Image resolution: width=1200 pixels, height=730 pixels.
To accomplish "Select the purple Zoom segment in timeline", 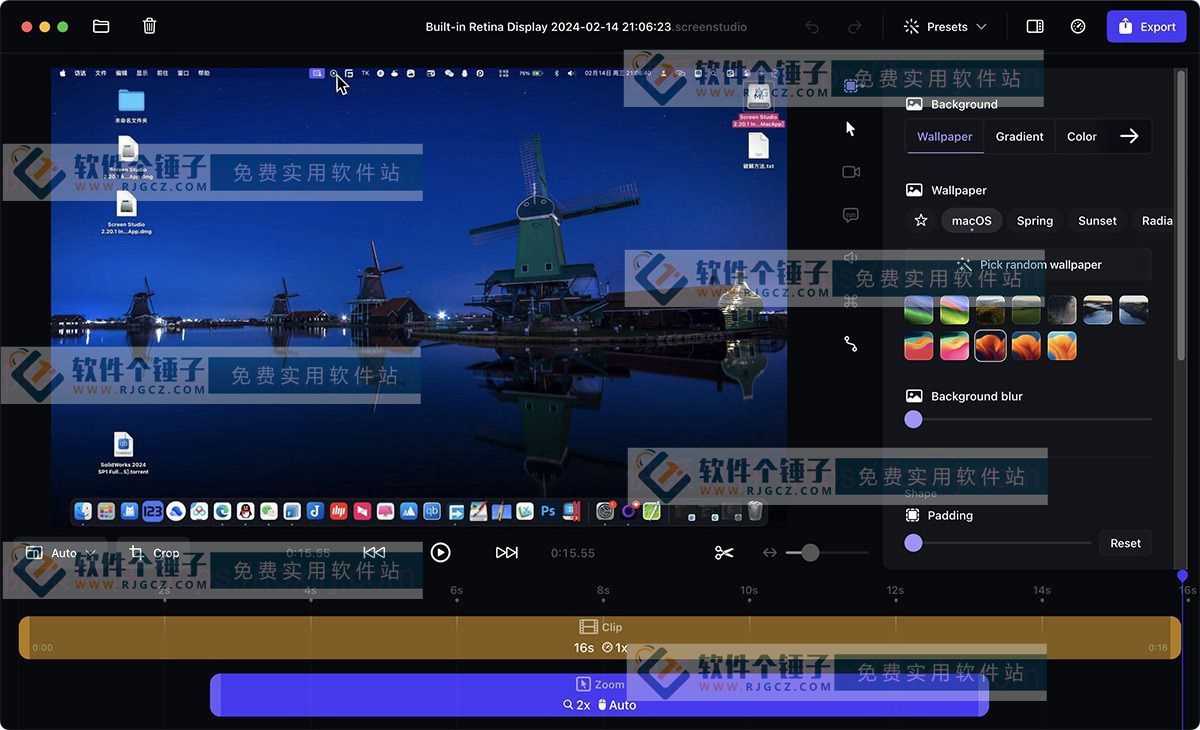I will [599, 695].
